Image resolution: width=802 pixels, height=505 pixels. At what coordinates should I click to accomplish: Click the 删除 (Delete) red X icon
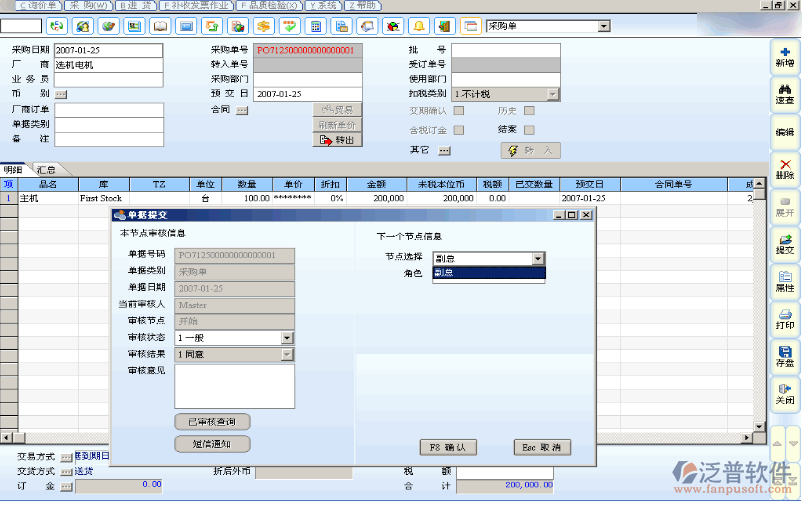point(785,168)
